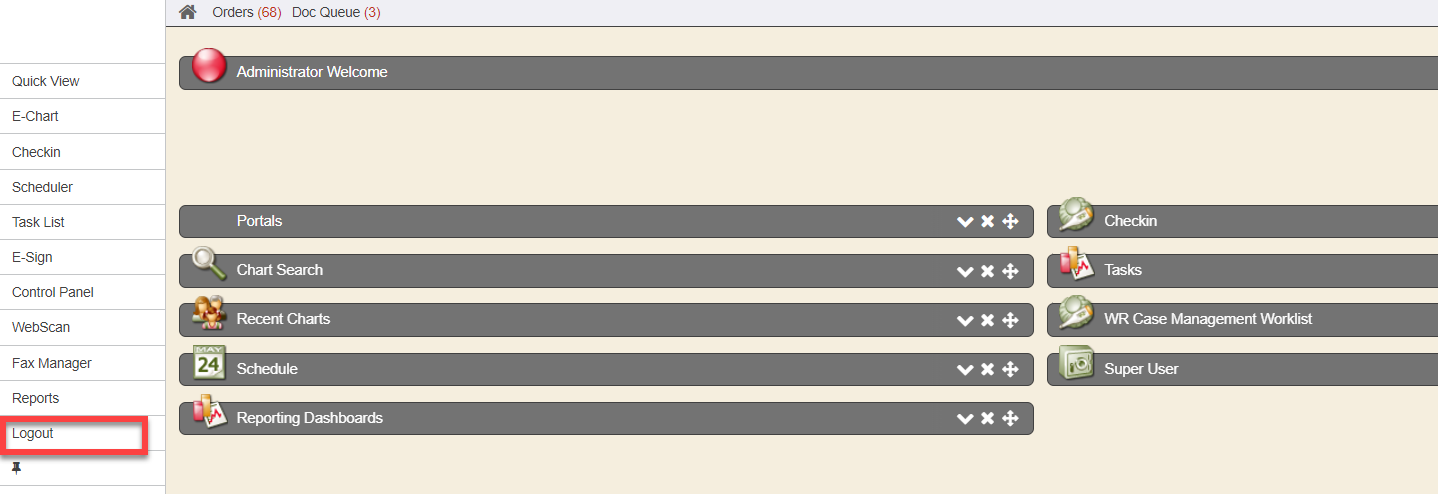This screenshot has height=494, width=1438.
Task: Open E-Chart from the sidebar menu
Action: click(x=35, y=116)
